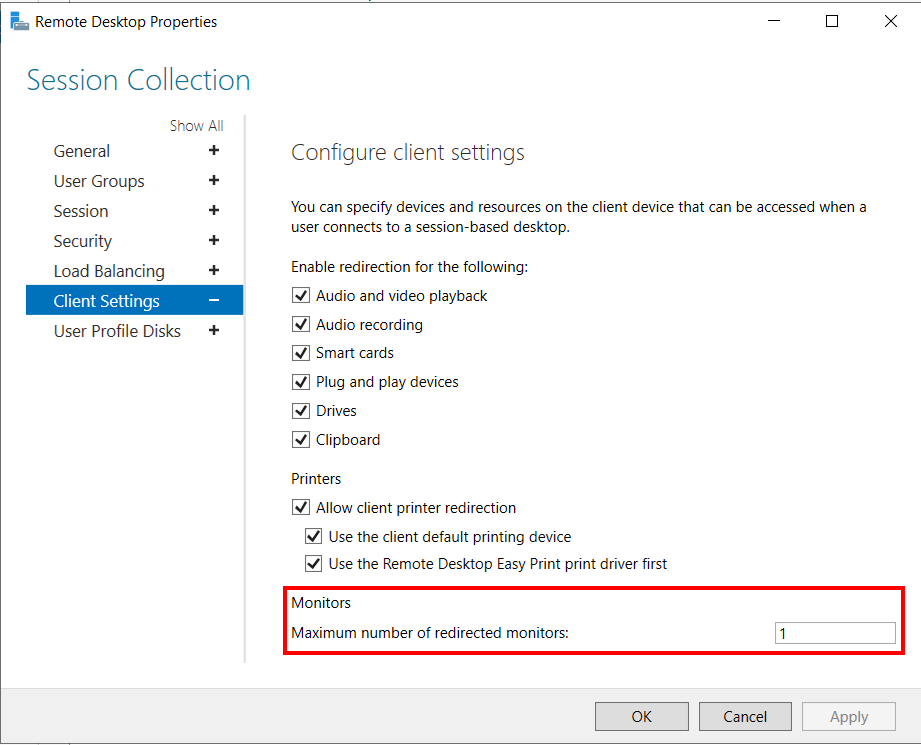Open the Security settings page
The width and height of the screenshot is (921, 745).
tap(83, 241)
